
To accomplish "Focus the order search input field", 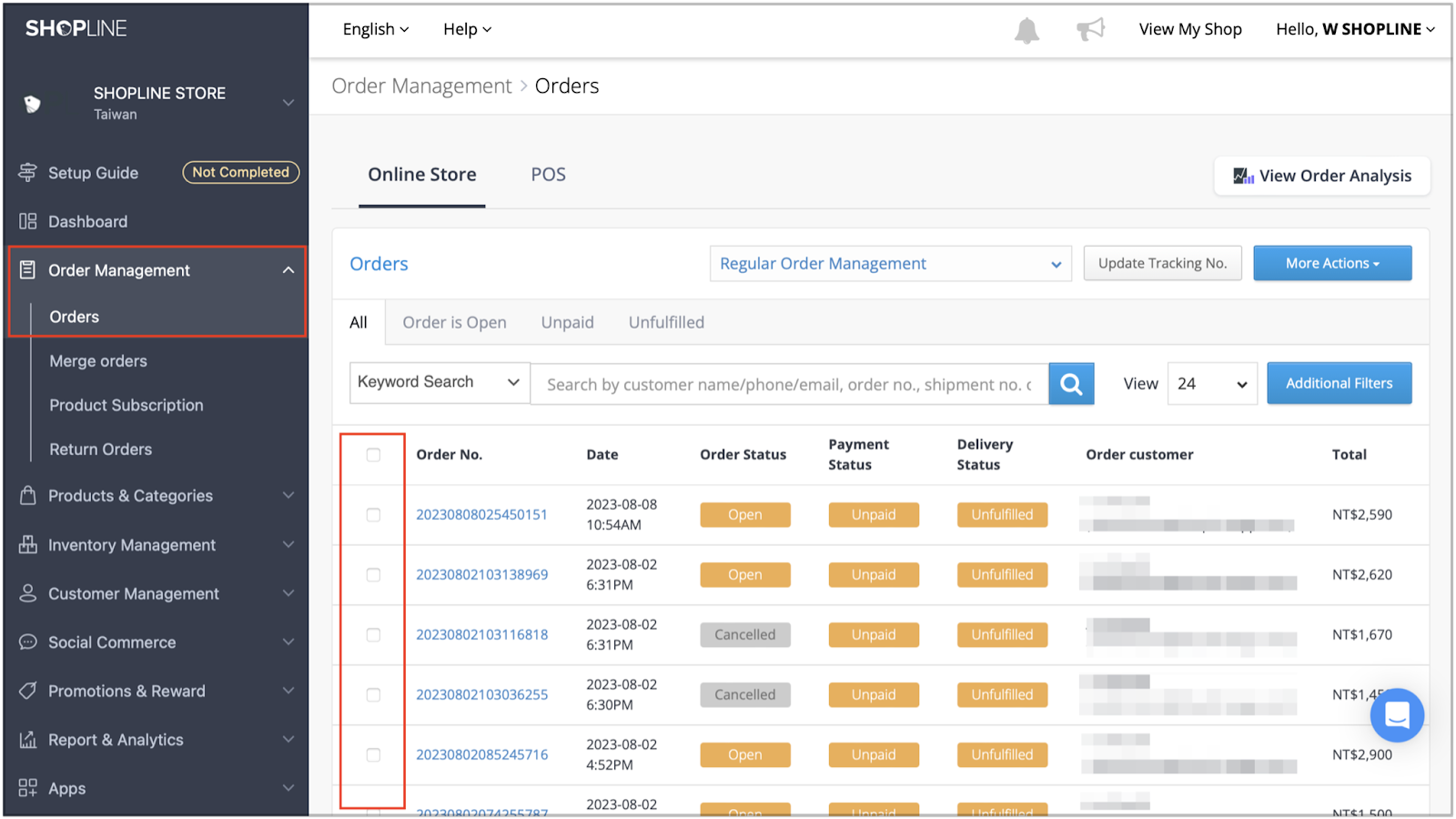I will point(790,384).
